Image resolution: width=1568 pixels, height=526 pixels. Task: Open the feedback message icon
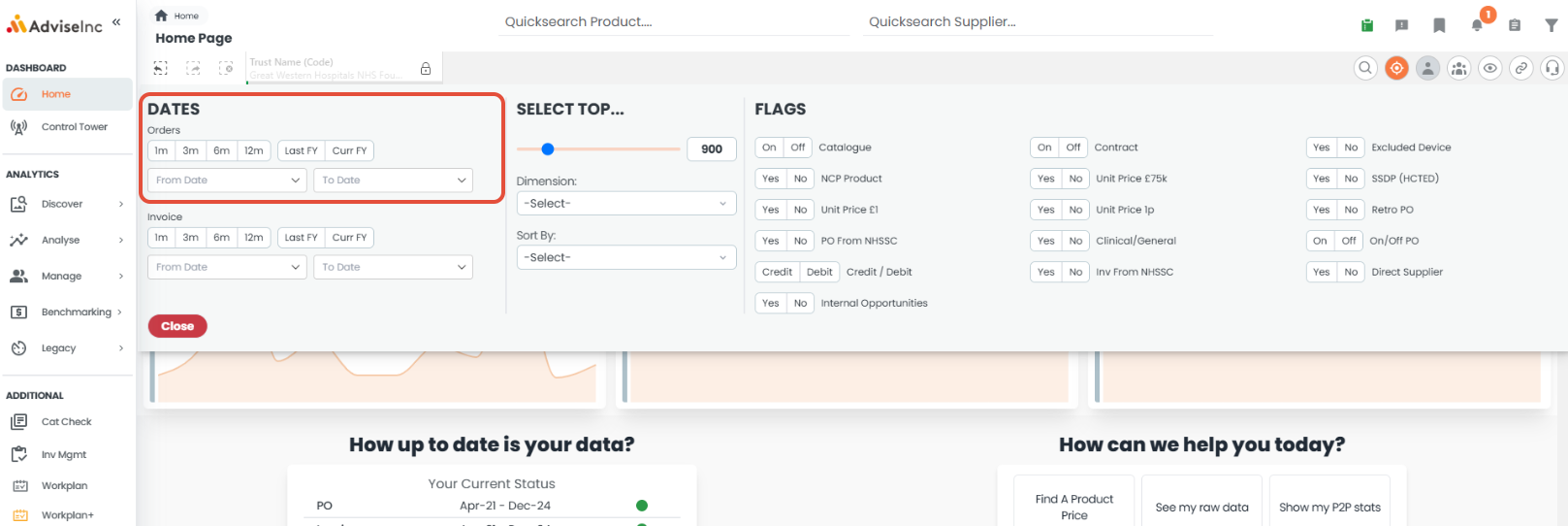click(x=1402, y=25)
